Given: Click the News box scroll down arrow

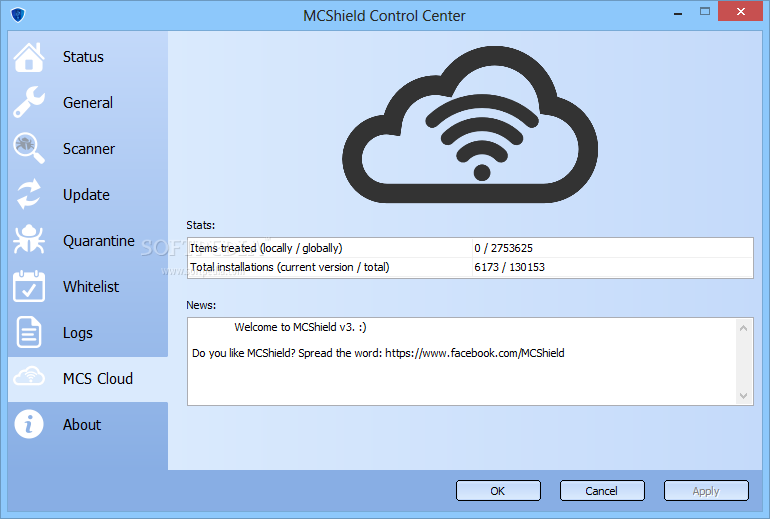Looking at the screenshot, I should [x=743, y=396].
